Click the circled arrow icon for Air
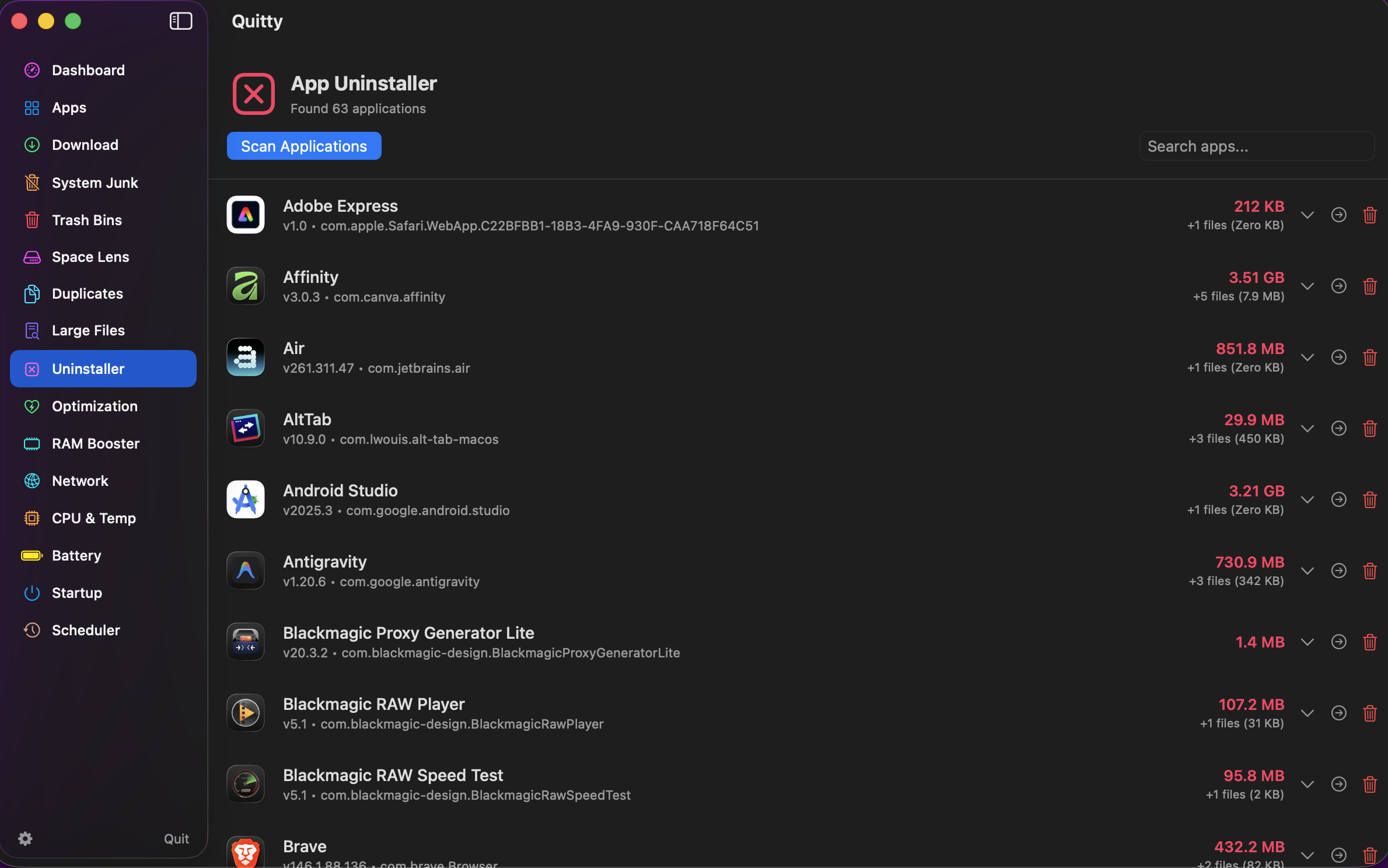Image resolution: width=1388 pixels, height=868 pixels. [1339, 358]
